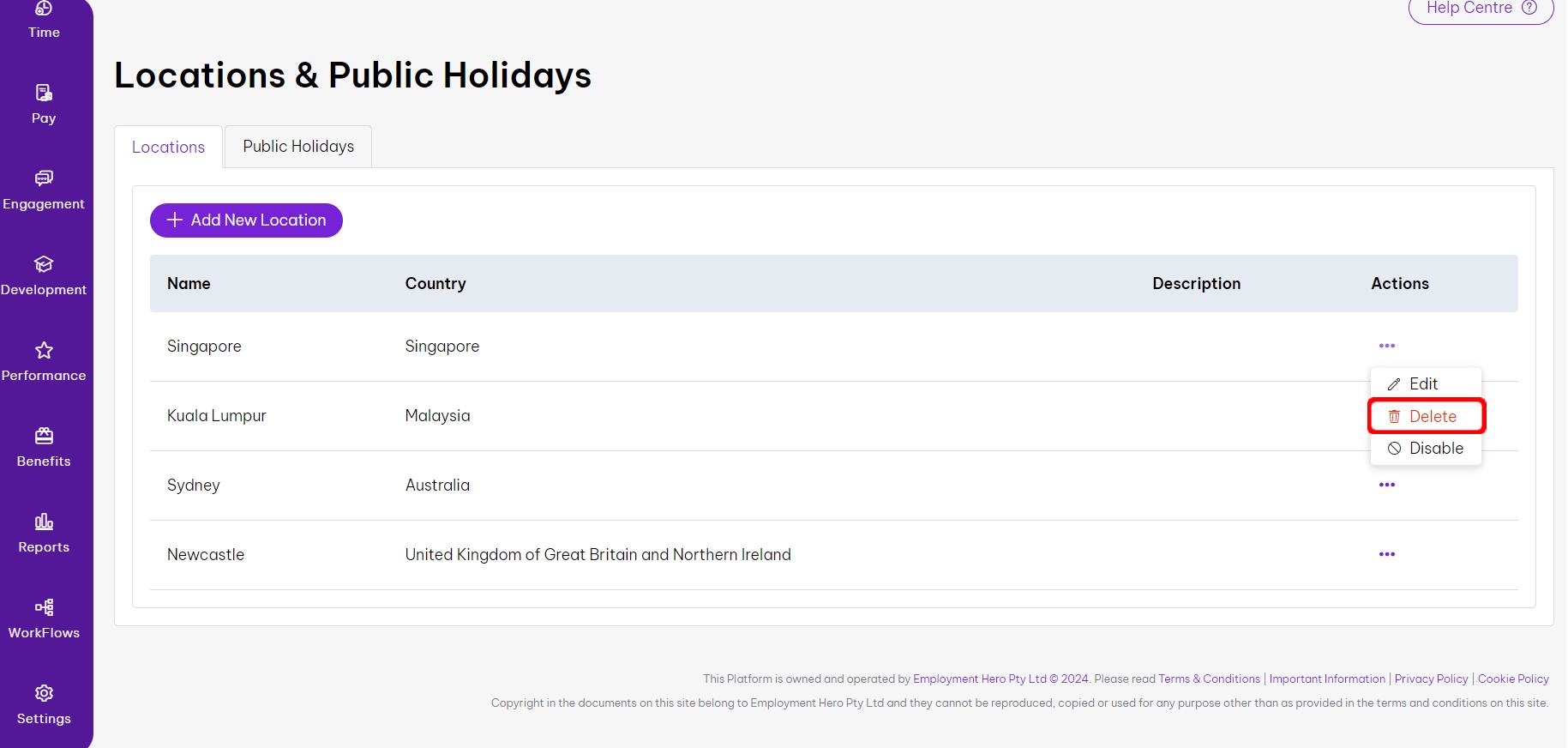Select Delete in the actions menu
This screenshot has height=748, width=1568.
click(1426, 416)
